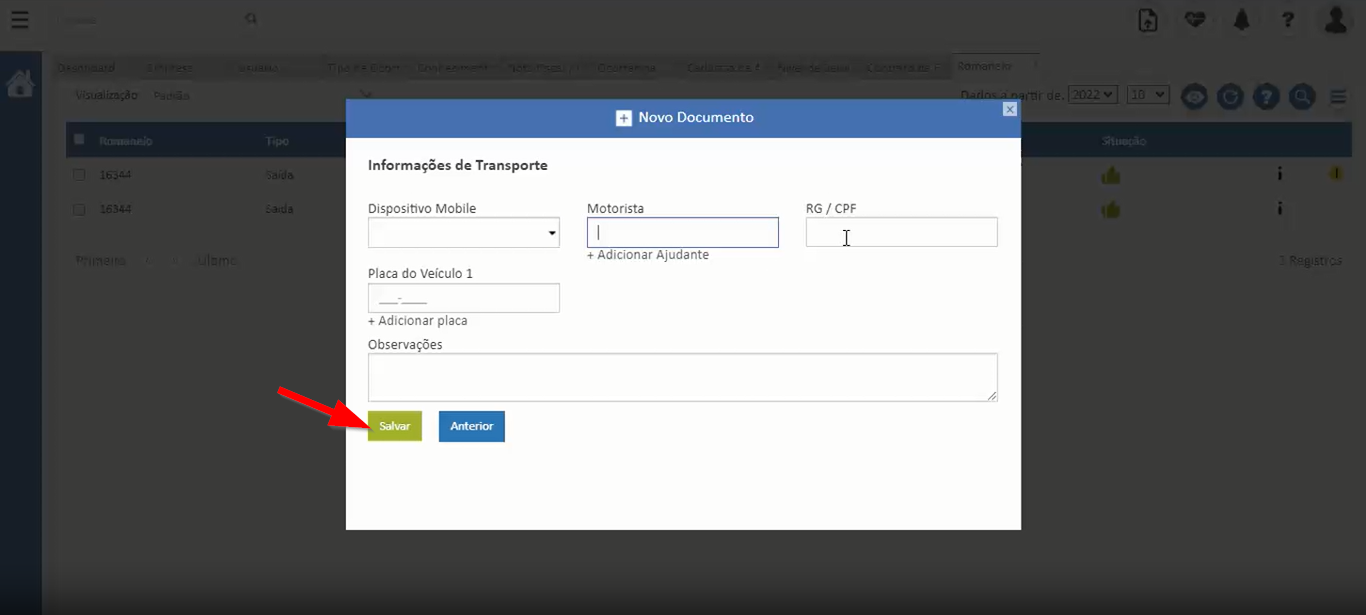This screenshot has width=1366, height=615.
Task: Check the first 16344 row checkbox
Action: pyautogui.click(x=79, y=175)
